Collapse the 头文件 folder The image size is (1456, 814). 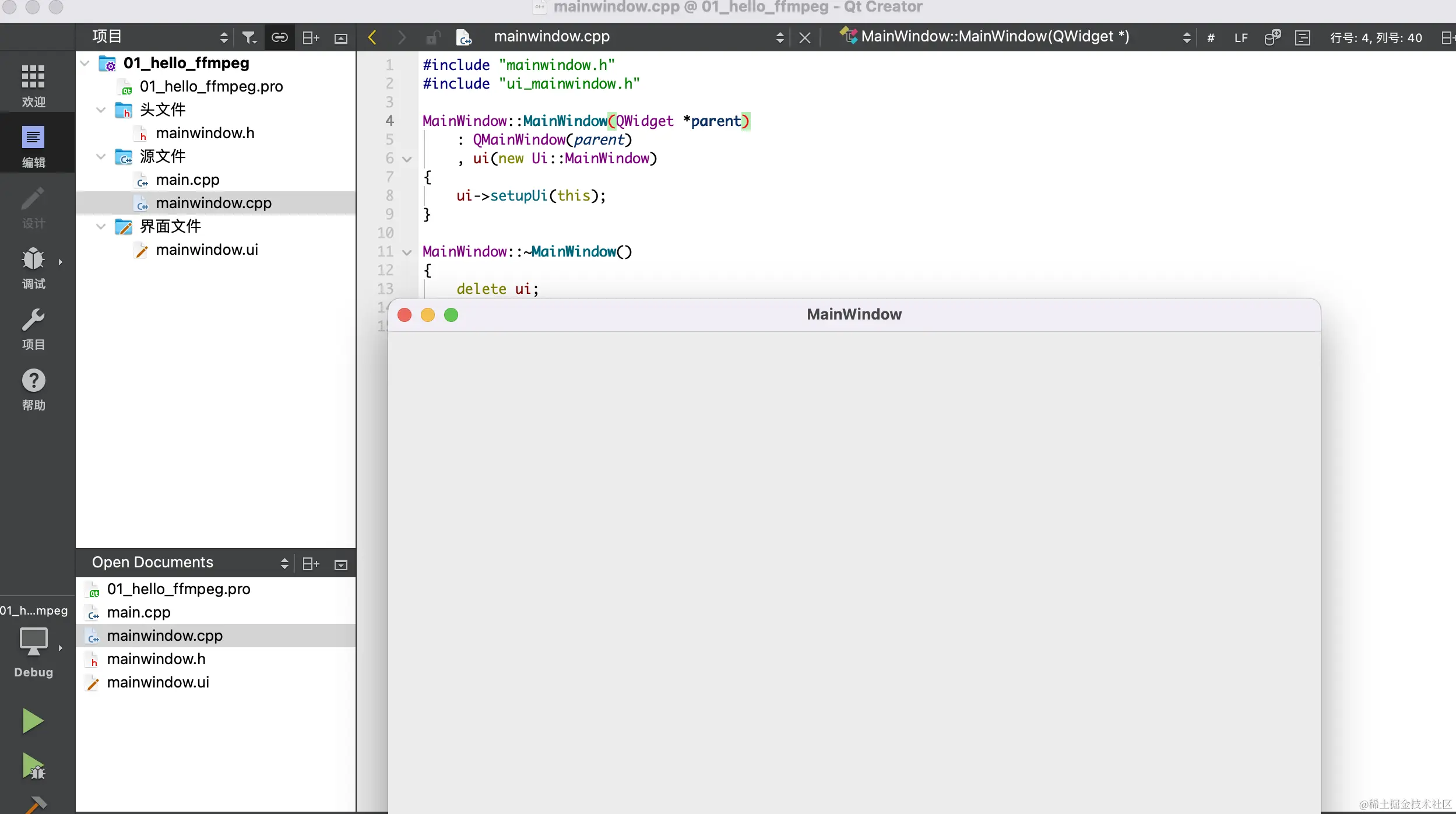[x=101, y=110]
